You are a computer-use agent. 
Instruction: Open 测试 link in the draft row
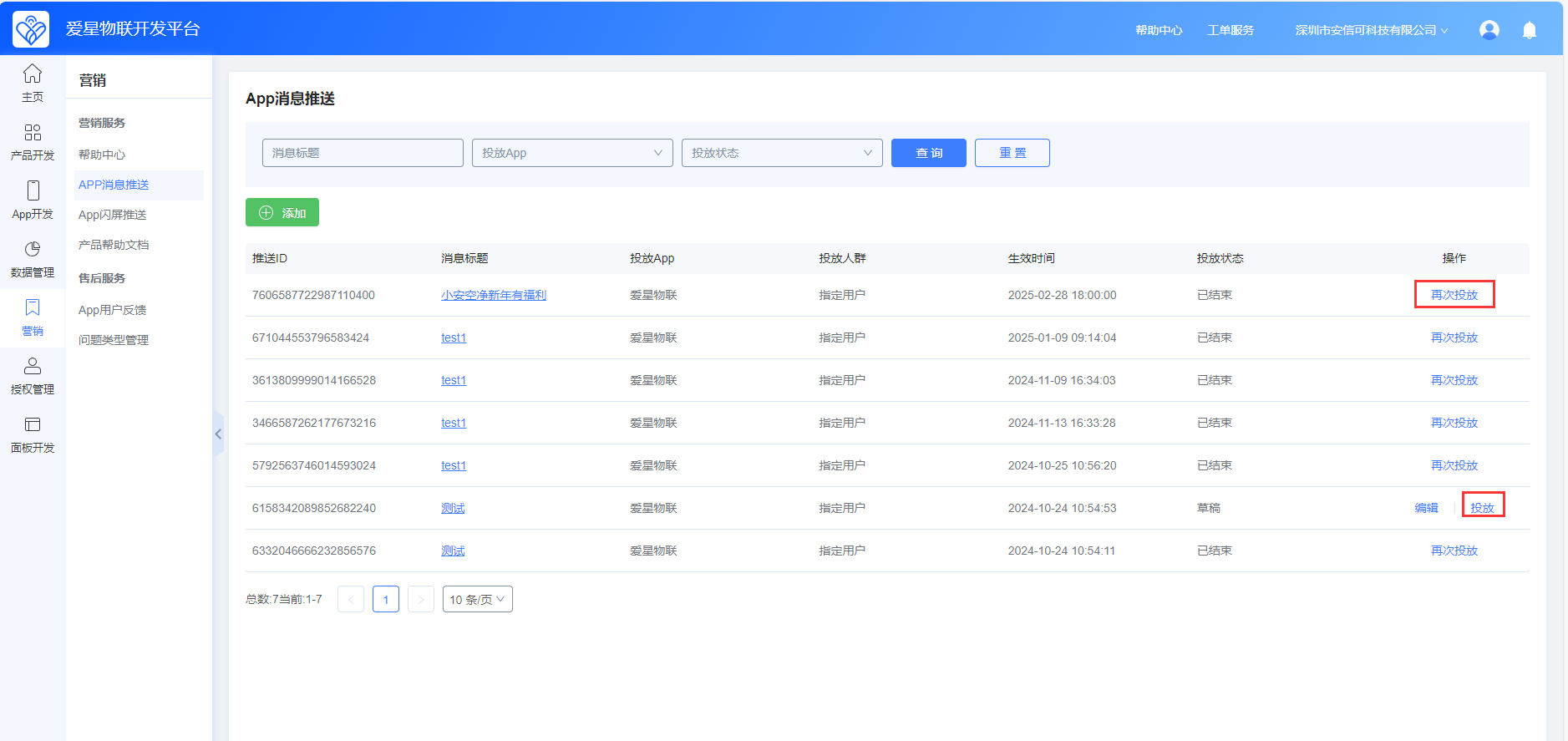(x=453, y=508)
